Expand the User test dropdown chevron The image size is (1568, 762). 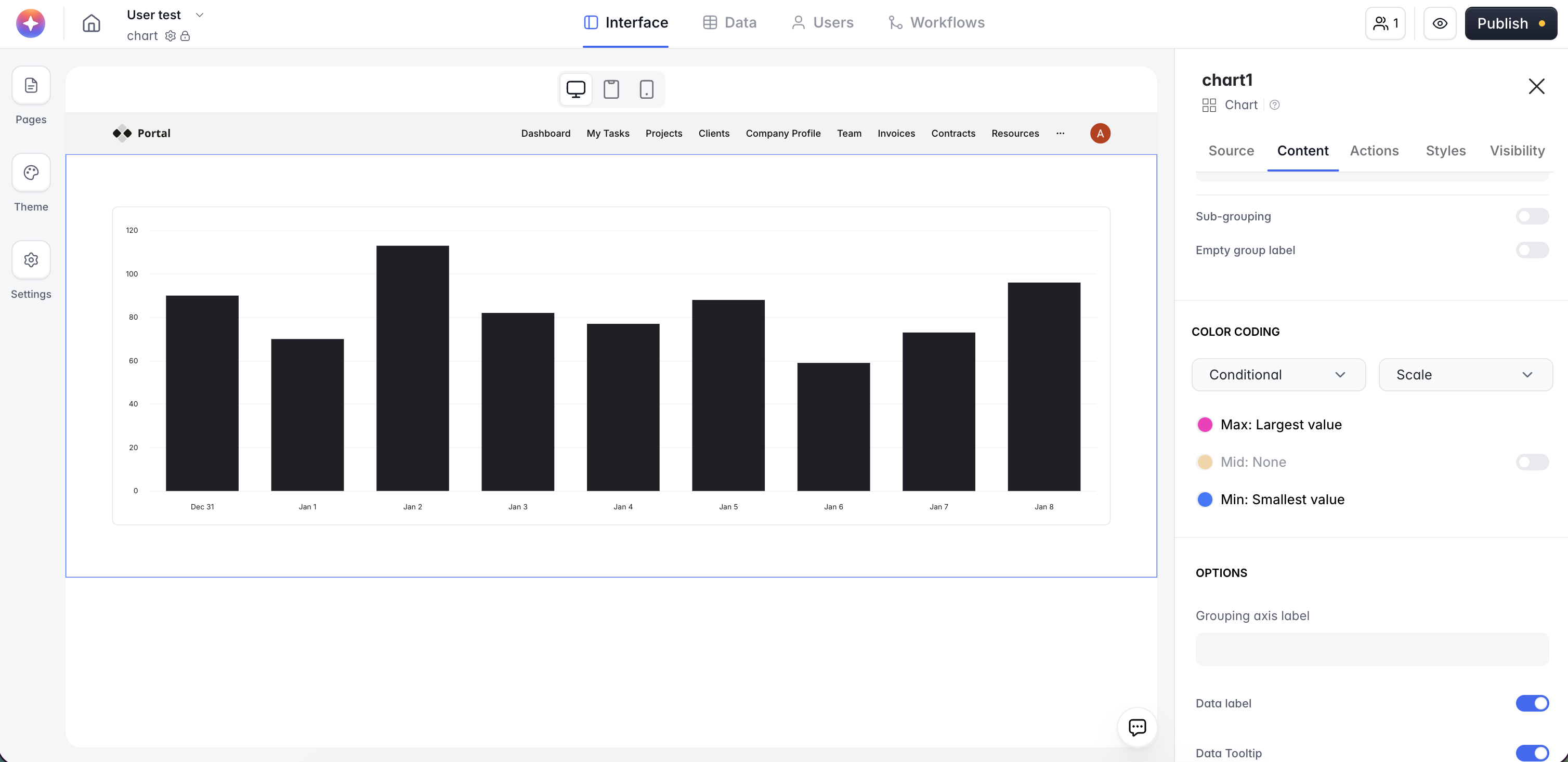(x=199, y=15)
